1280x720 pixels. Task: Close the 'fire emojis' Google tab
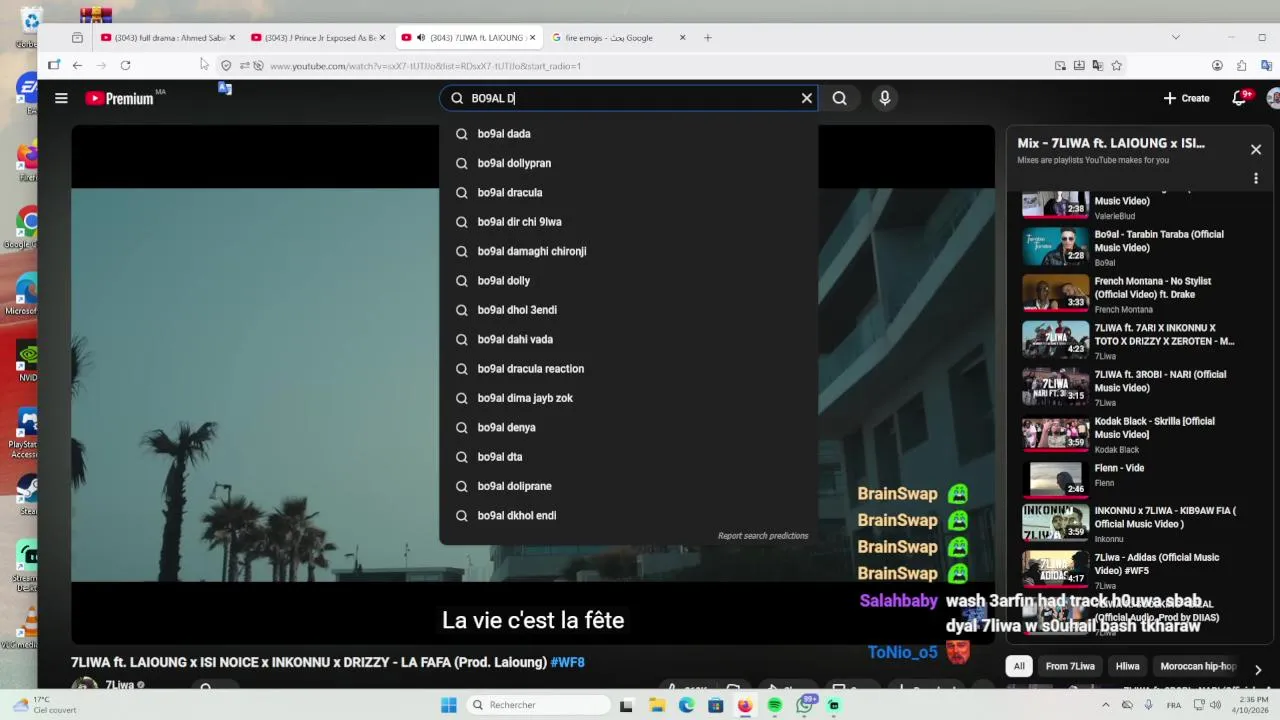coord(683,38)
